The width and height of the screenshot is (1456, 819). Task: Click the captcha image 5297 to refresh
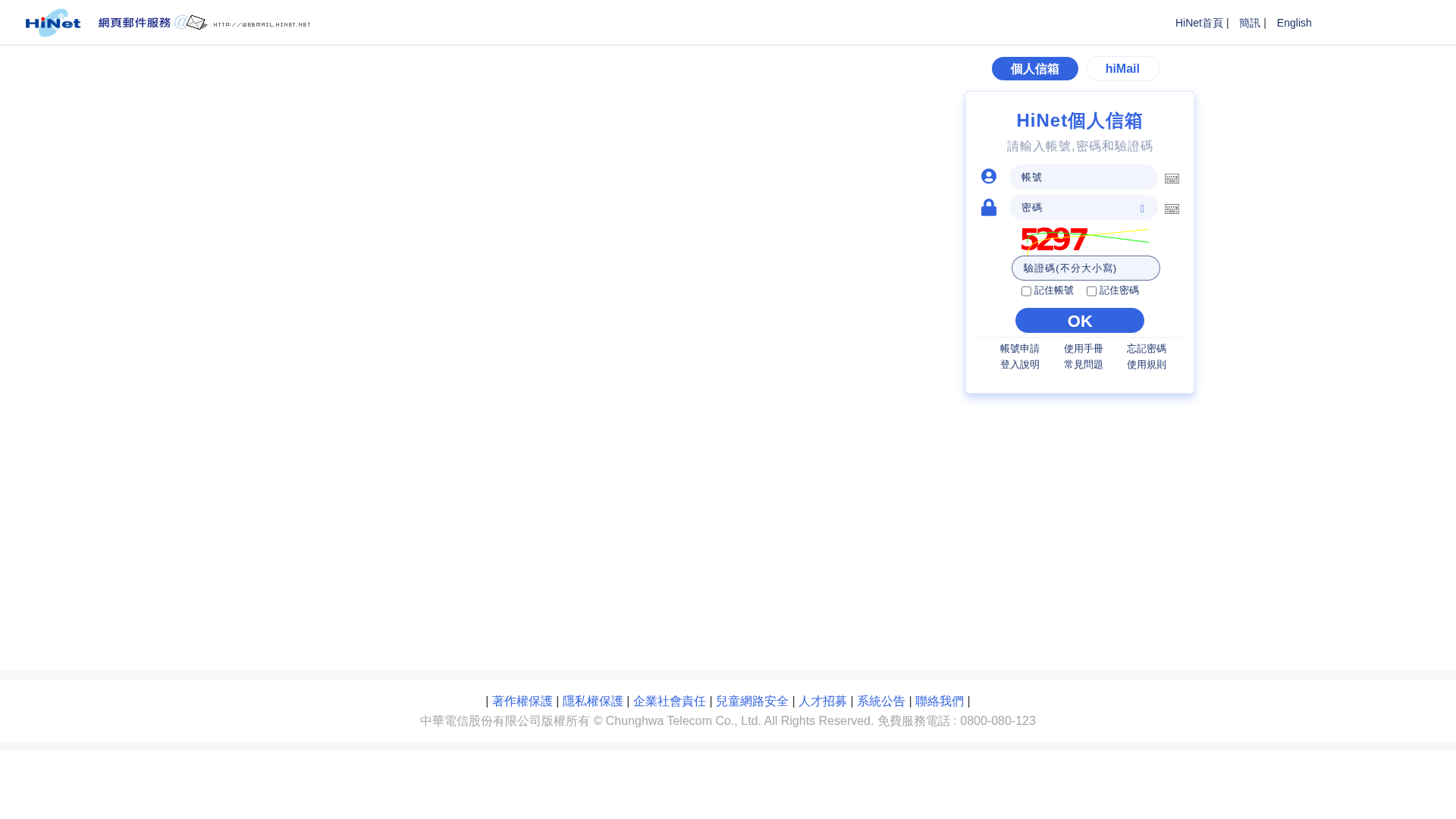point(1085,239)
